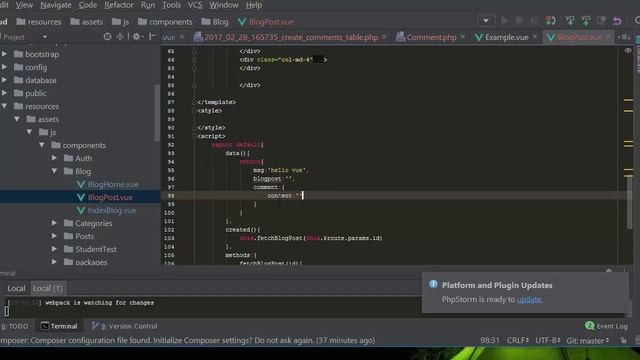
Task: Switch to the Local terminal tab
Action: click(x=16, y=288)
